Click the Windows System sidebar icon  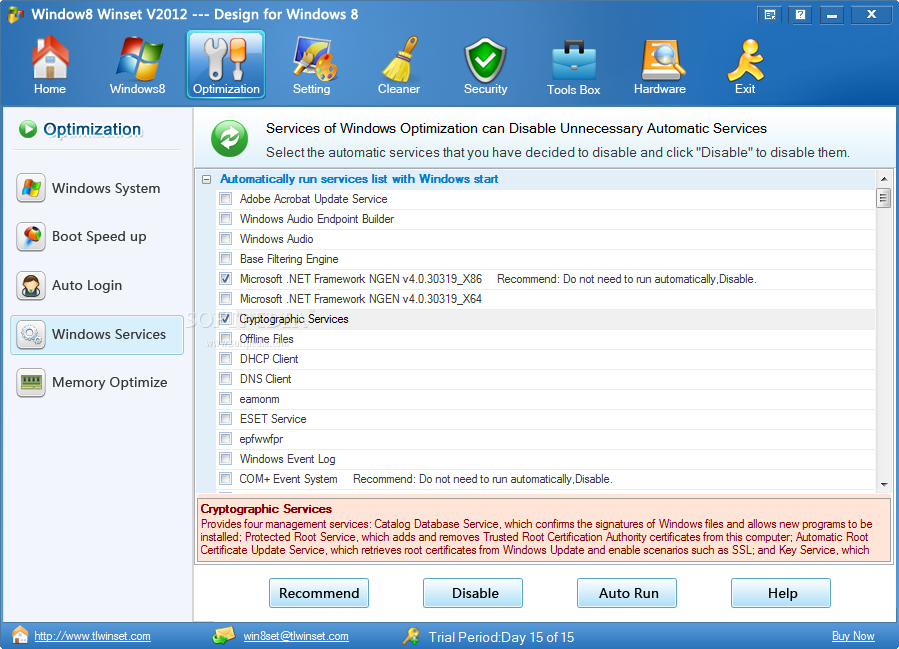coord(31,188)
